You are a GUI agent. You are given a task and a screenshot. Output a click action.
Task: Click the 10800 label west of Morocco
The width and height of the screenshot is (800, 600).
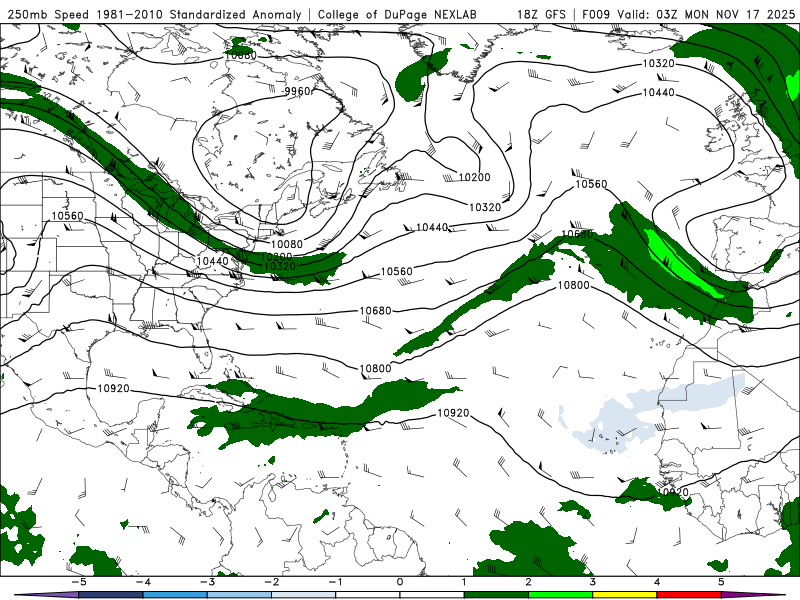[573, 285]
